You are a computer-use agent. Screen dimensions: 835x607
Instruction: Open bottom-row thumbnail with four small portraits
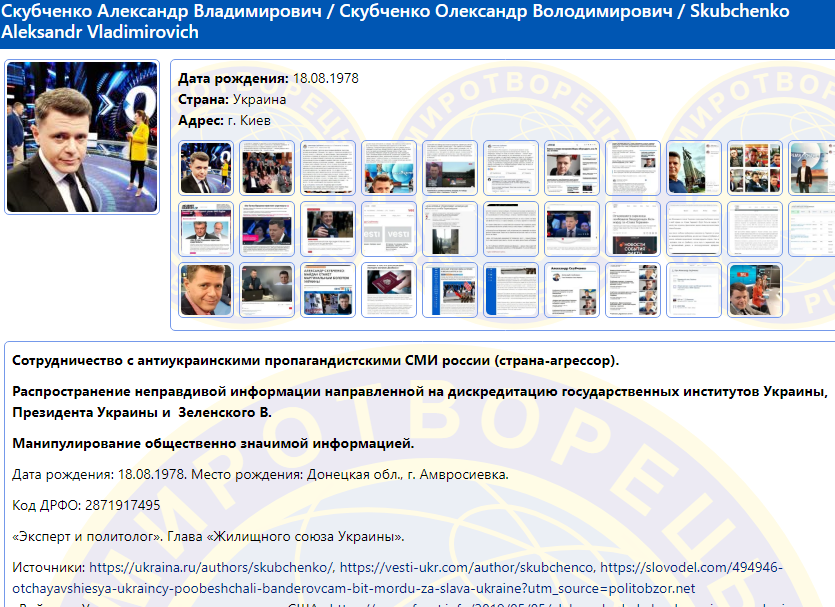pyautogui.click(x=633, y=290)
